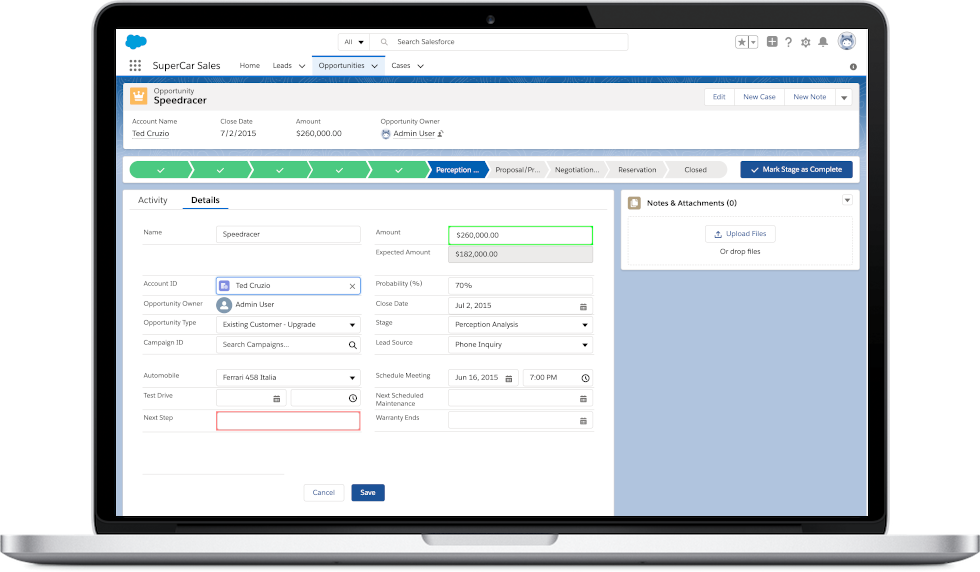Click the Upload Files button
This screenshot has width=980, height=572.
click(740, 234)
